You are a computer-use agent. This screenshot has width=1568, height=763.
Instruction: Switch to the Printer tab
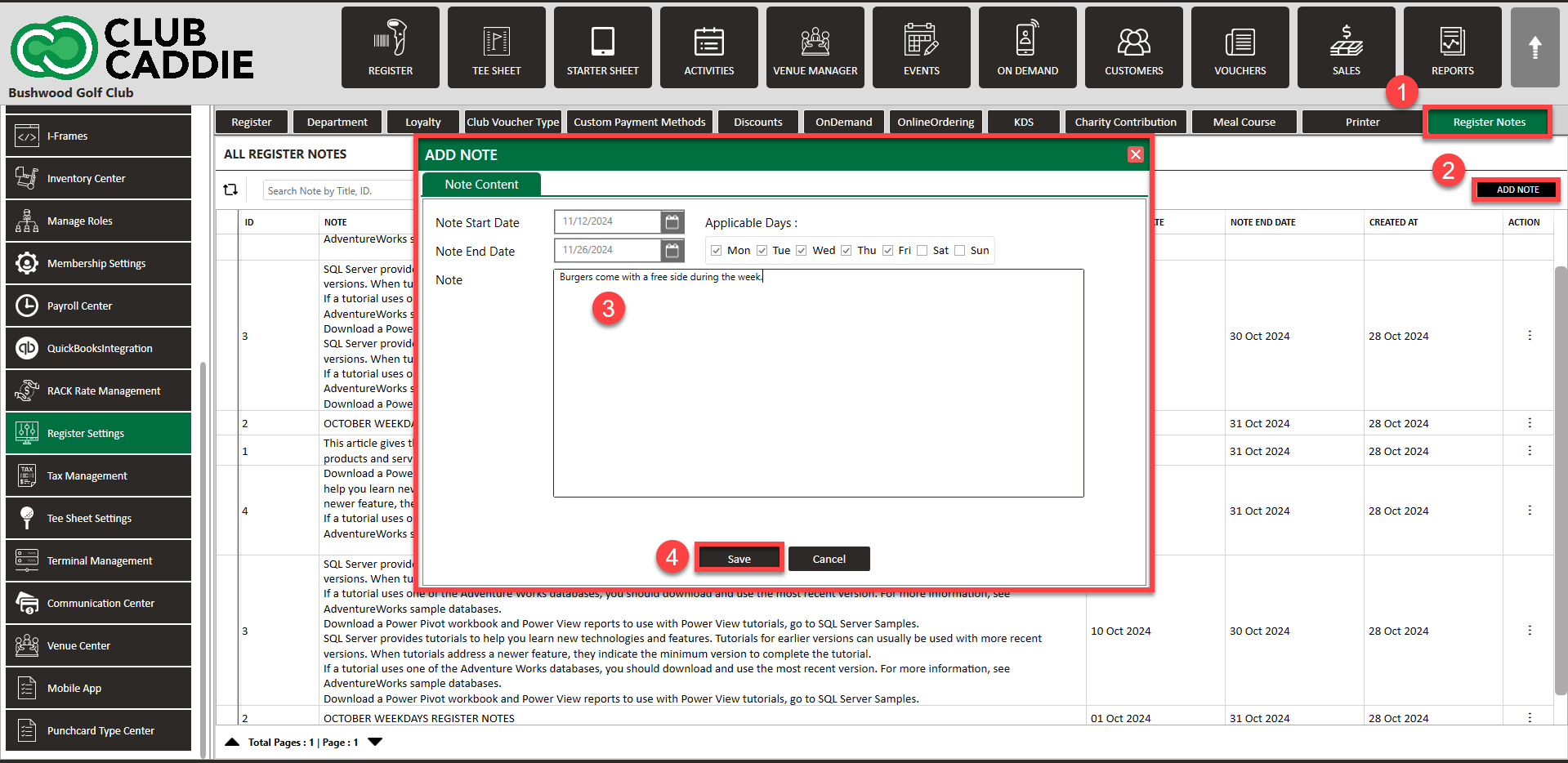1362,122
